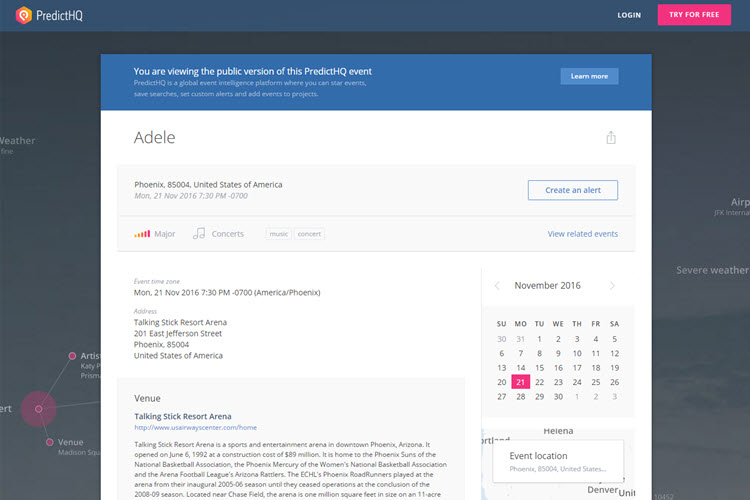Go to previous month in calendar

tap(497, 286)
